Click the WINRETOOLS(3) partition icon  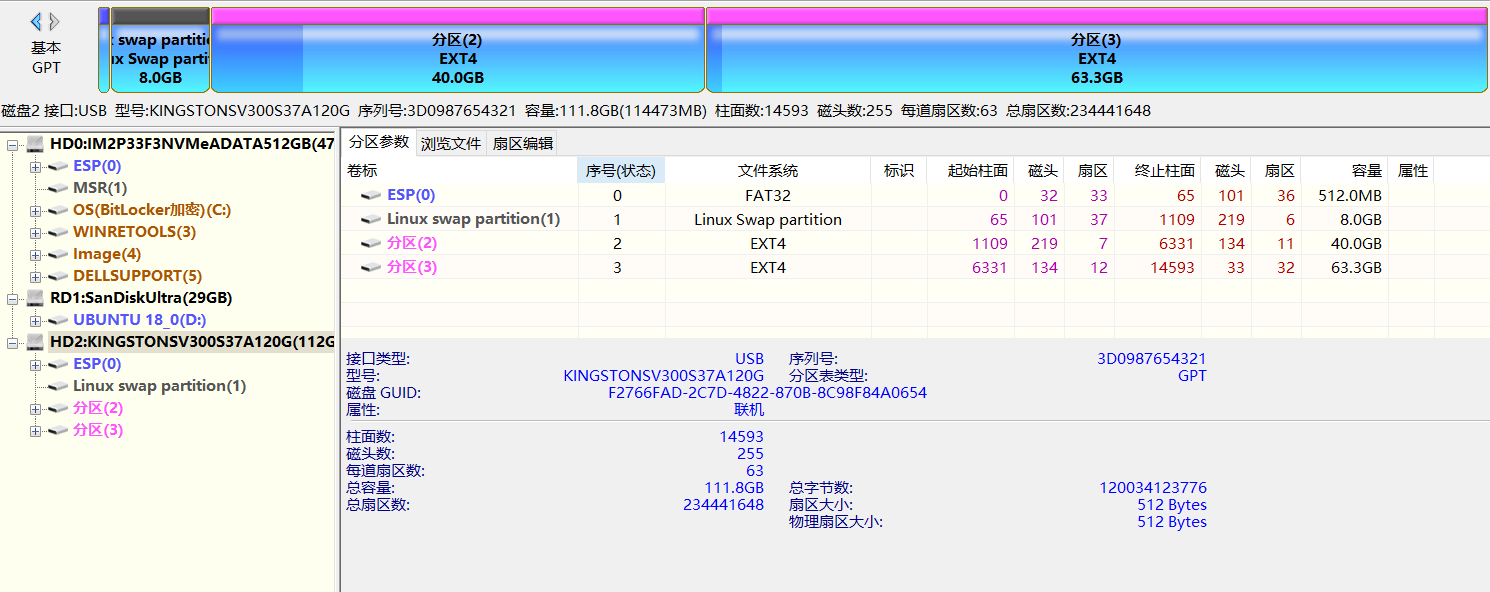point(57,231)
